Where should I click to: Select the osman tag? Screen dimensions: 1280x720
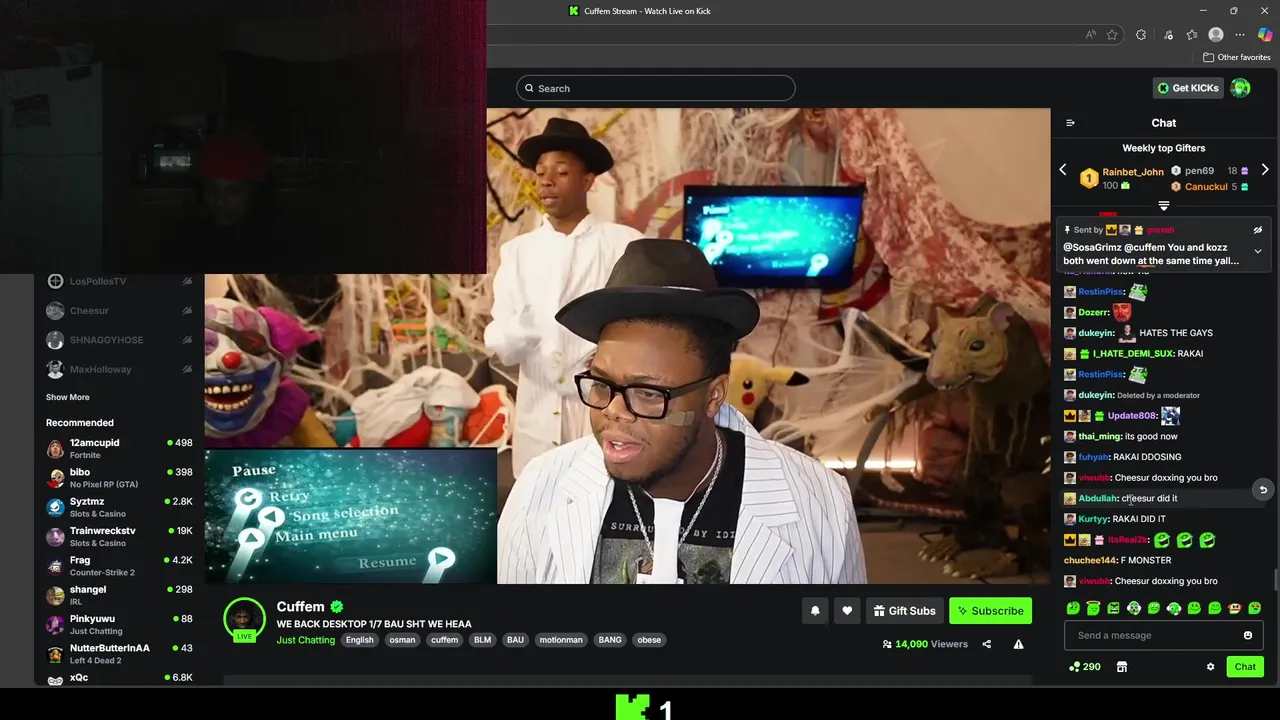402,640
